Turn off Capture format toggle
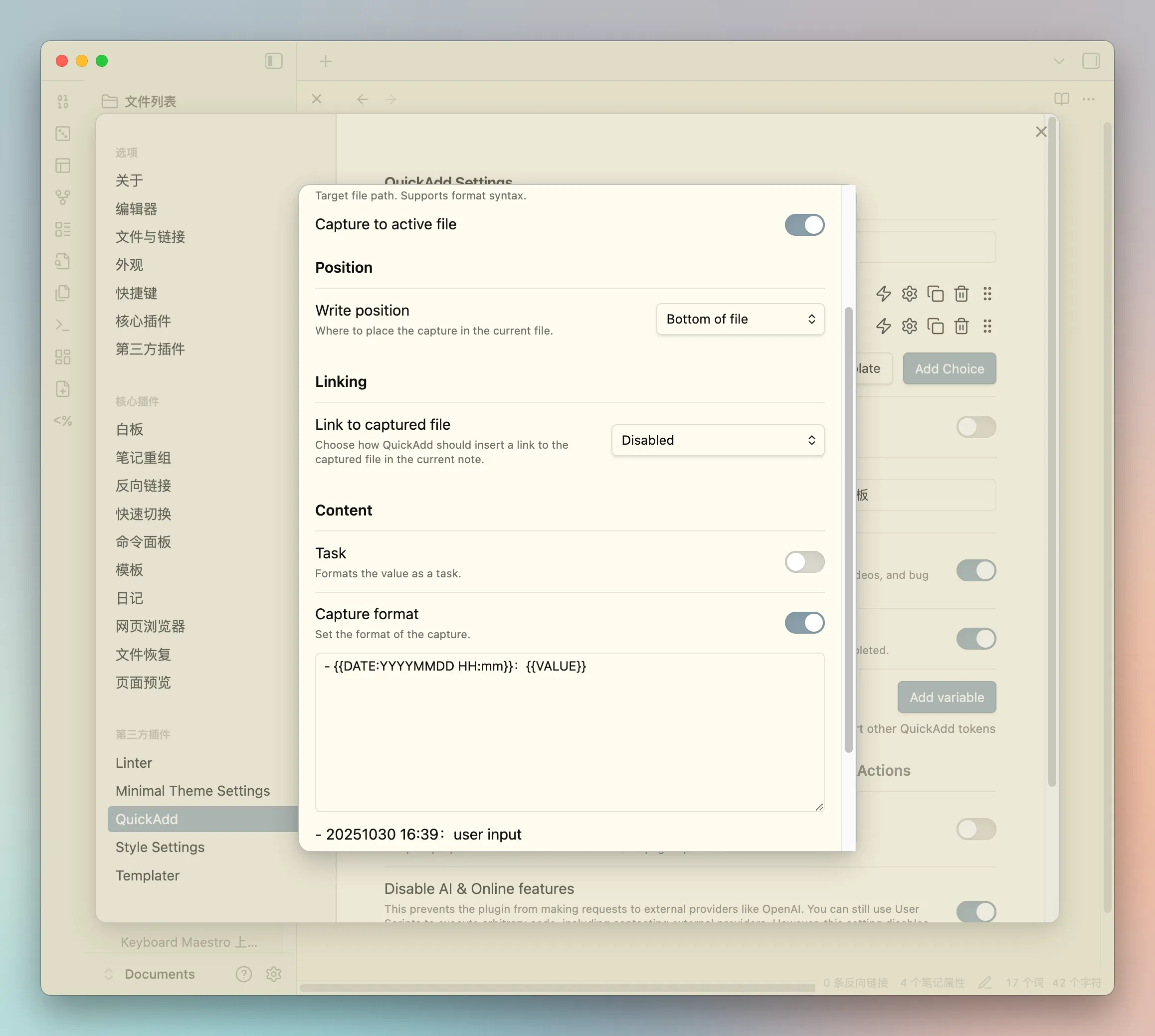 pyautogui.click(x=804, y=623)
